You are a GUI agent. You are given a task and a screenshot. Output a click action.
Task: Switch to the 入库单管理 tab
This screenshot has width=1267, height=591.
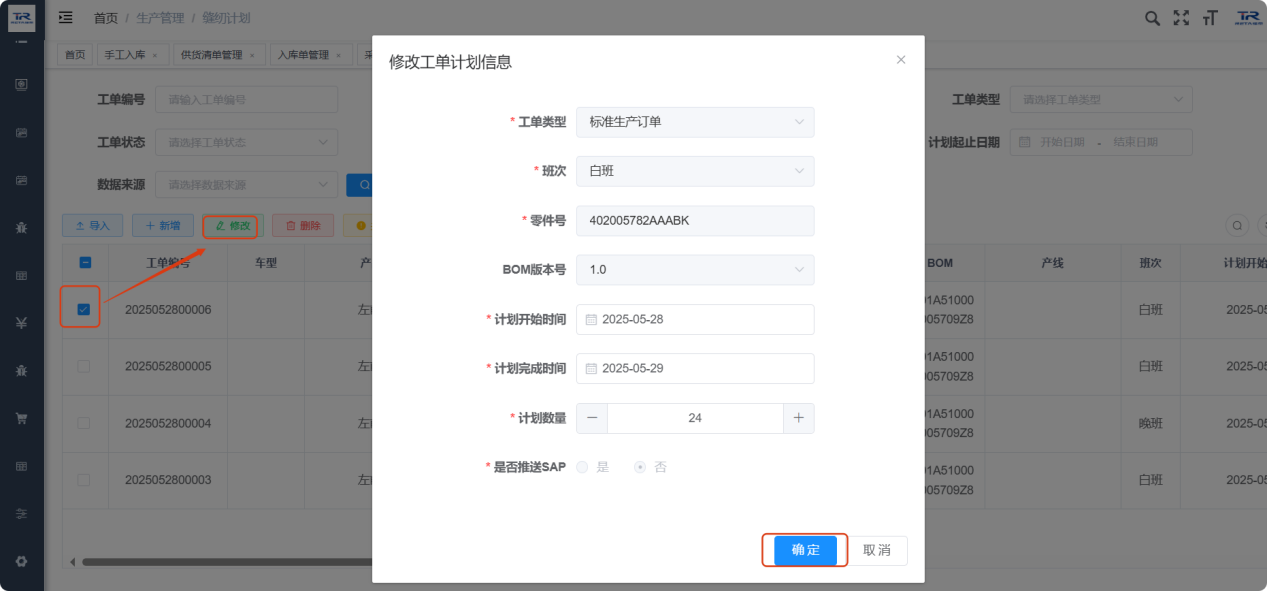point(310,55)
